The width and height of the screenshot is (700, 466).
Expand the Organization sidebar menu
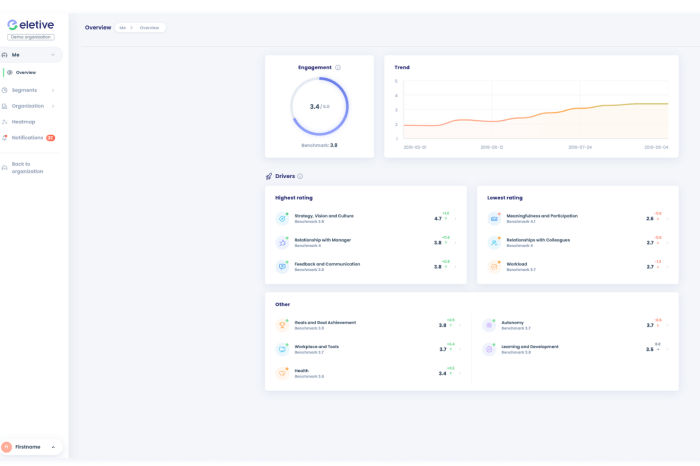53,106
